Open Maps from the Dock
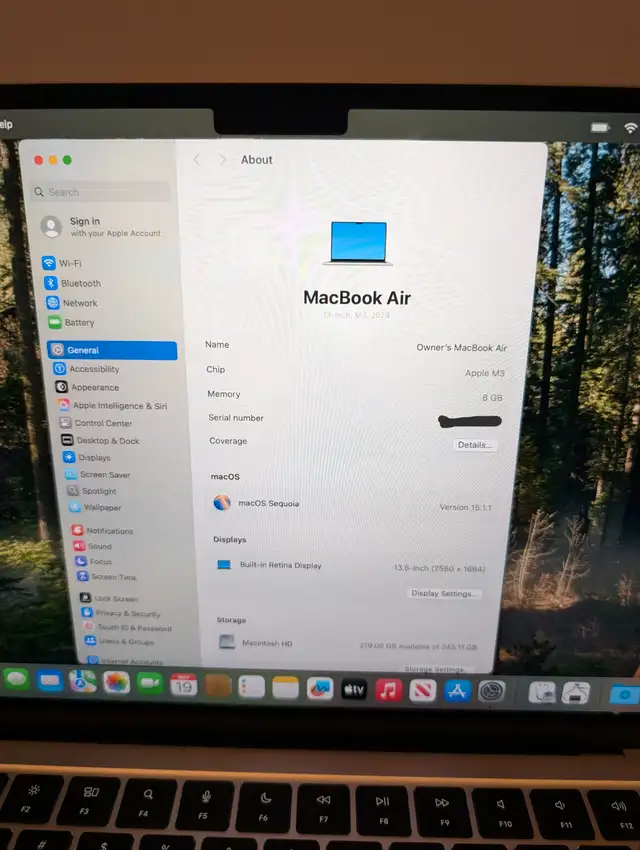The width and height of the screenshot is (640, 850). point(82,682)
